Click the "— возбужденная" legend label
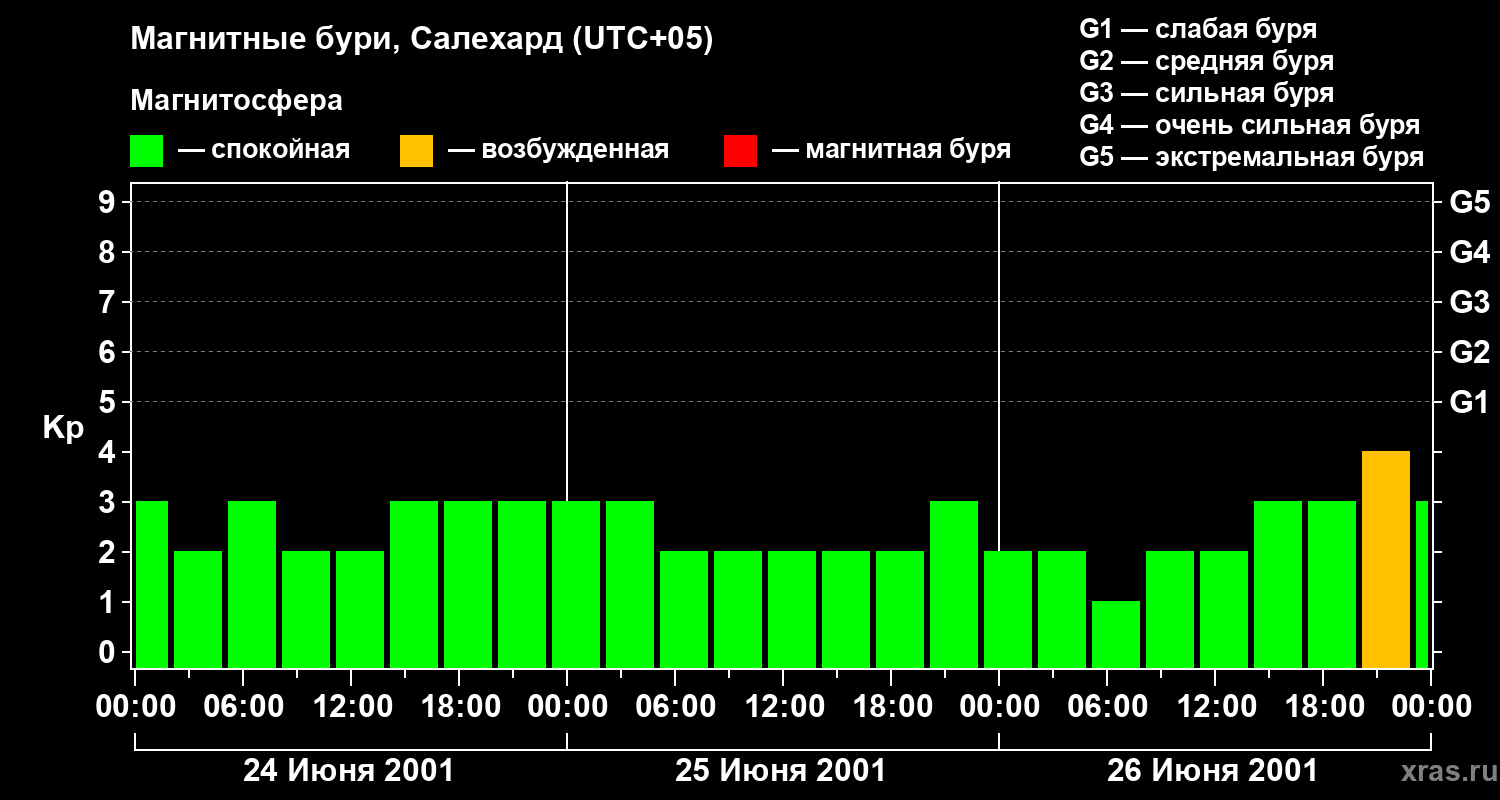The width and height of the screenshot is (1500, 800). point(558,151)
